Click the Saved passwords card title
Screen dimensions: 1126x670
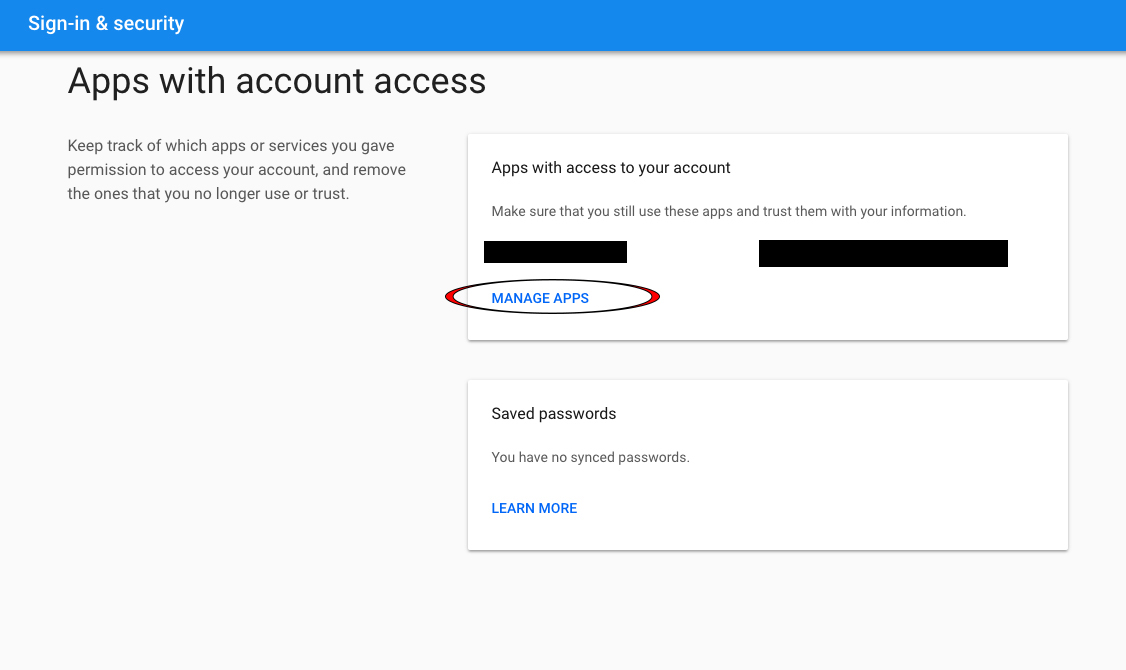554,414
